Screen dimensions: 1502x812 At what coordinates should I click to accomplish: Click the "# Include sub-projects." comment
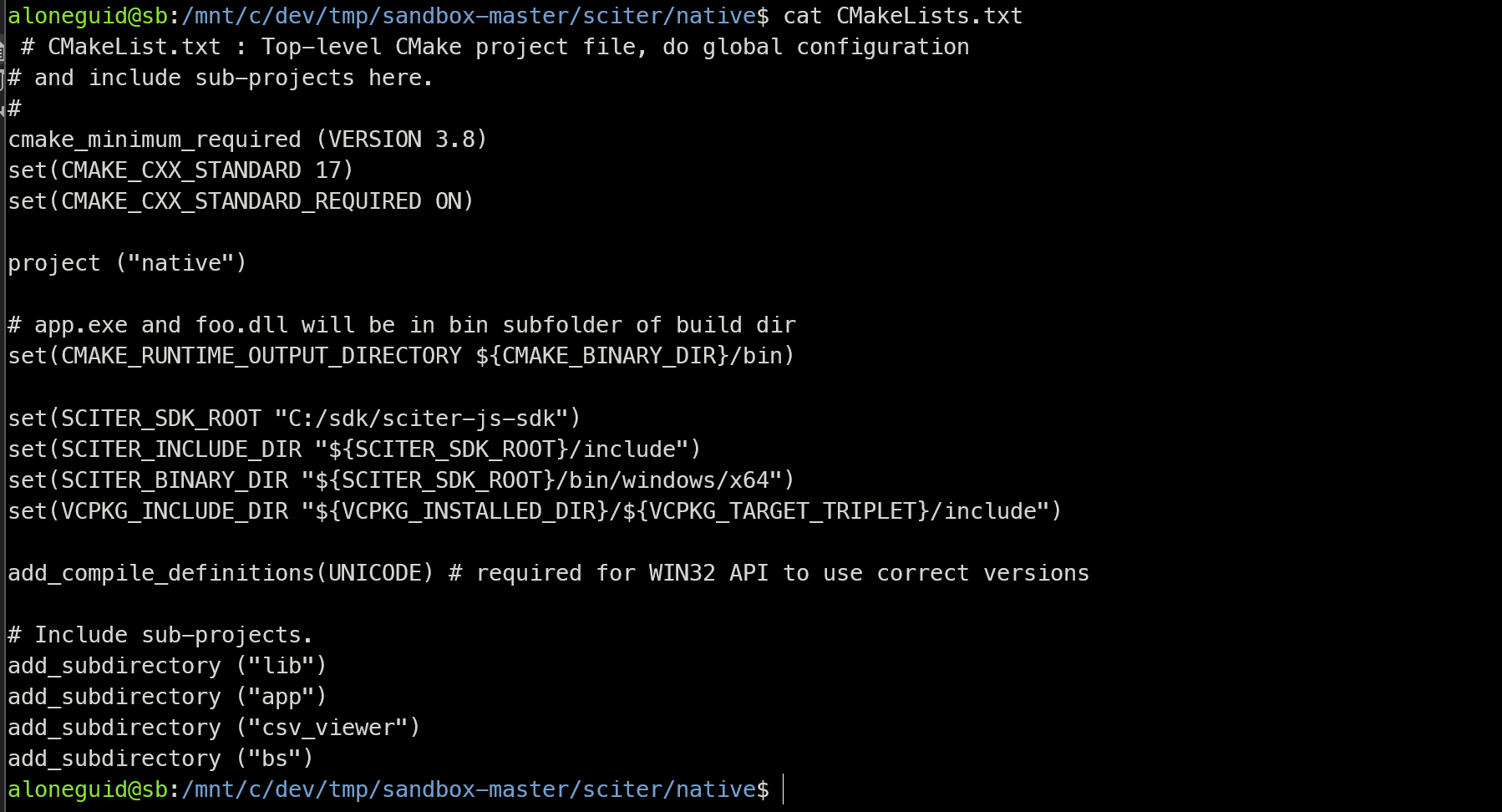click(160, 635)
